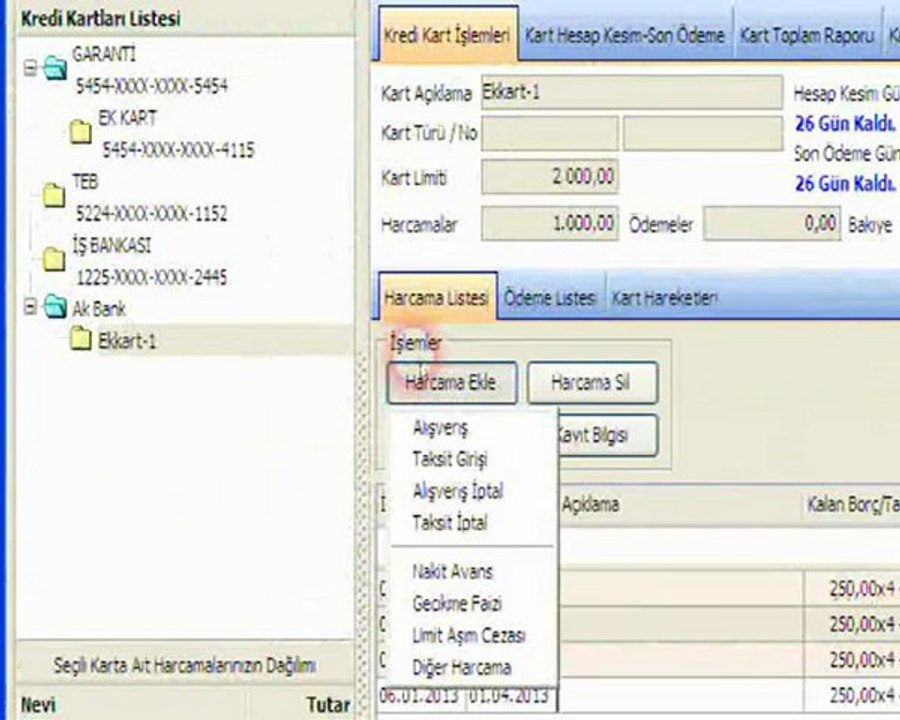Collapse the Ak Bank tree node
This screenshot has width=900, height=720.
coord(30,307)
